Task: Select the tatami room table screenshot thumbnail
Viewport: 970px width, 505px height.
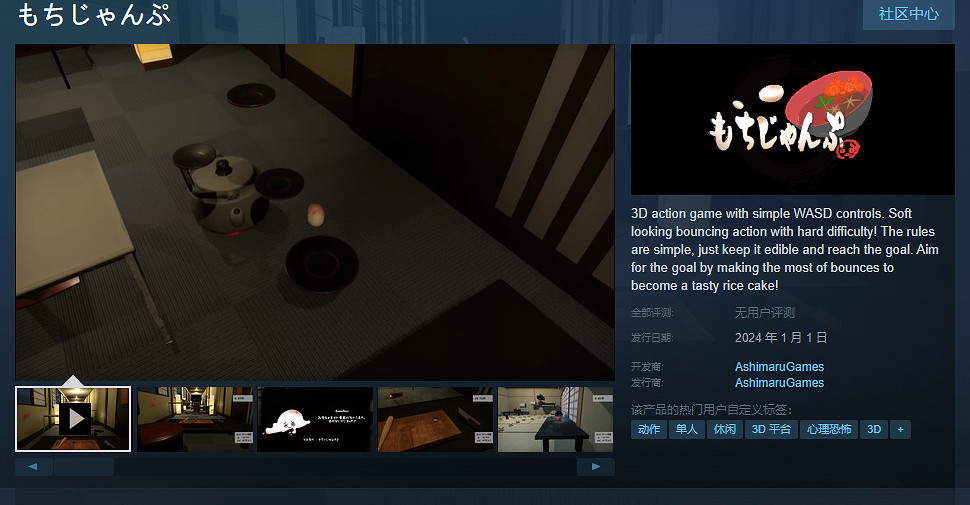Action: coord(556,419)
